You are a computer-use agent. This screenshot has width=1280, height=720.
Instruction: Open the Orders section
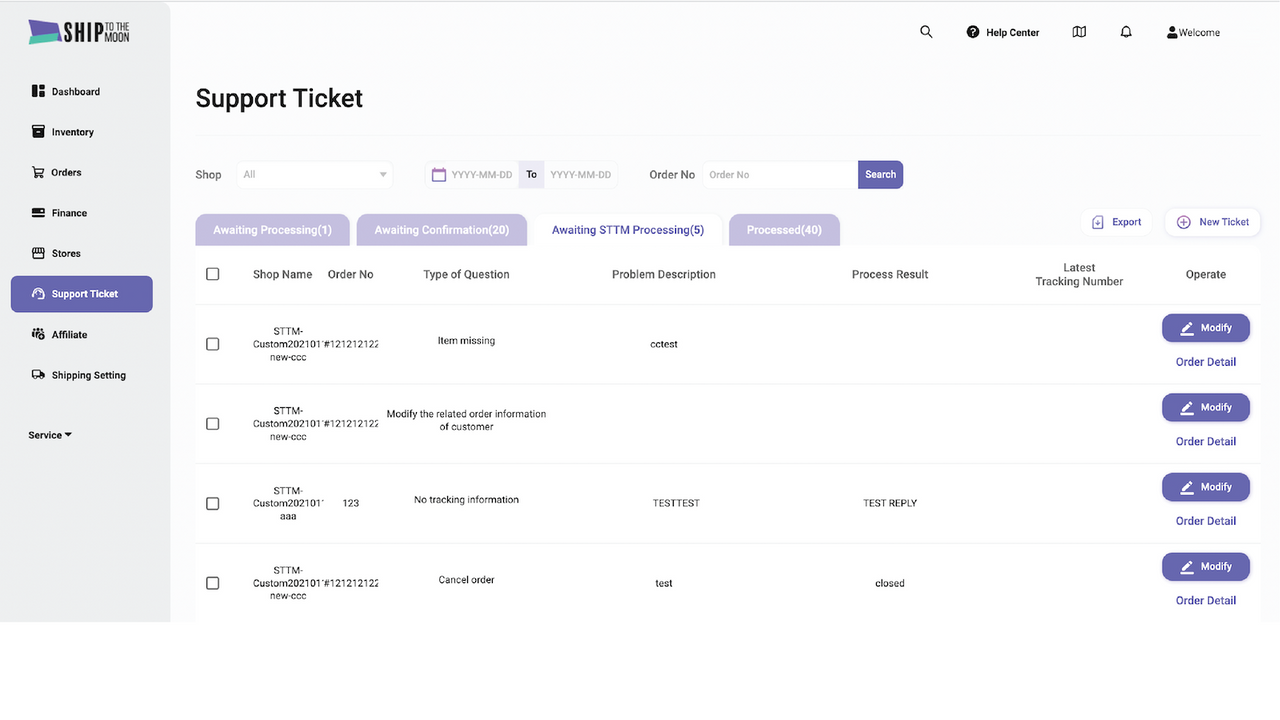64,172
